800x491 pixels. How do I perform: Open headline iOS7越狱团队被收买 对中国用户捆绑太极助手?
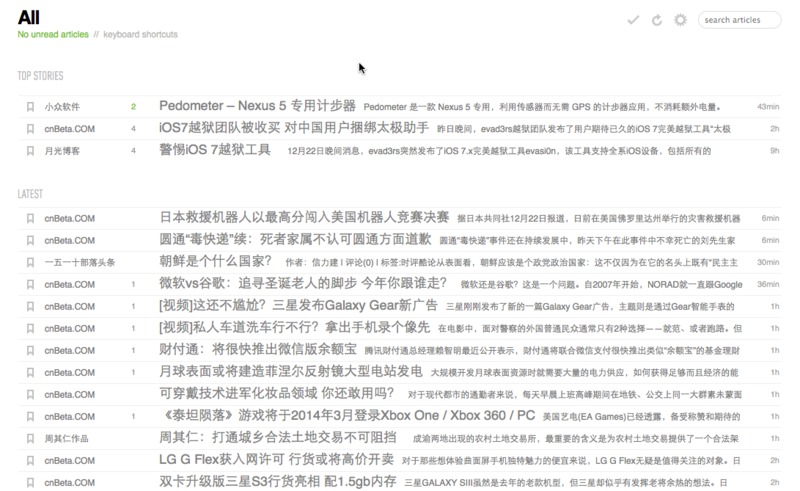tap(294, 128)
